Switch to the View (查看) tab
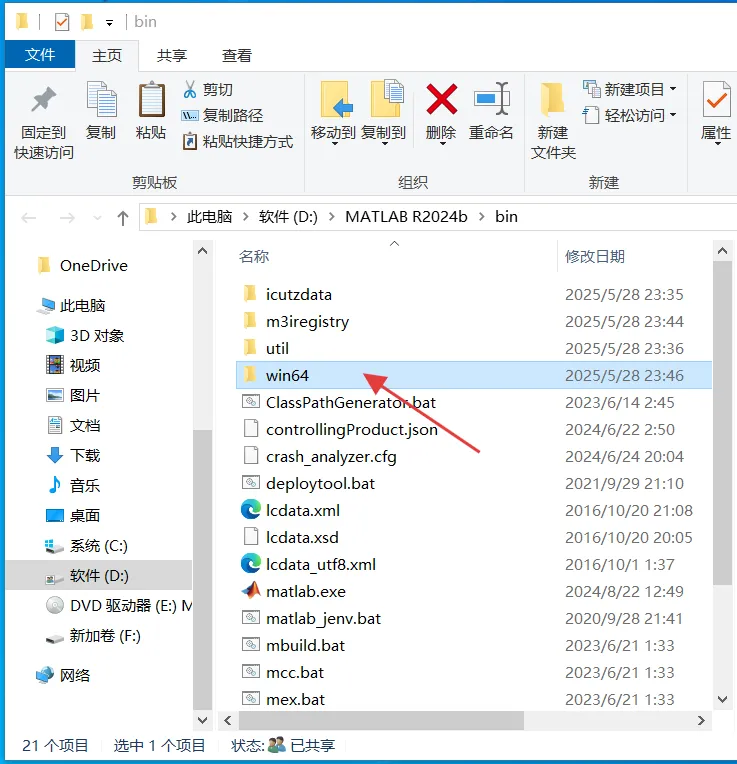737x764 pixels. tap(237, 55)
